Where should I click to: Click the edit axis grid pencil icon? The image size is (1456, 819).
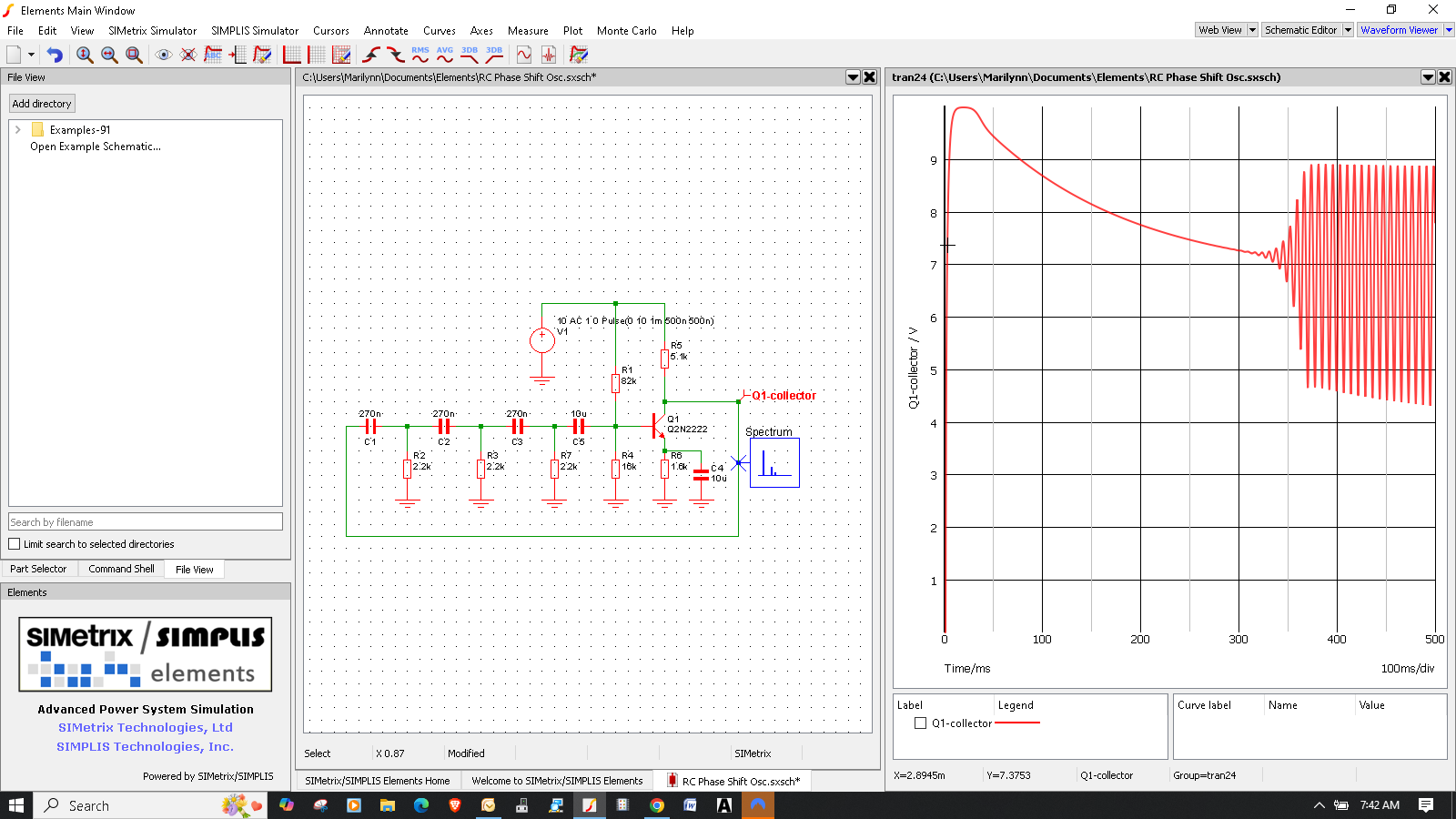(341, 55)
